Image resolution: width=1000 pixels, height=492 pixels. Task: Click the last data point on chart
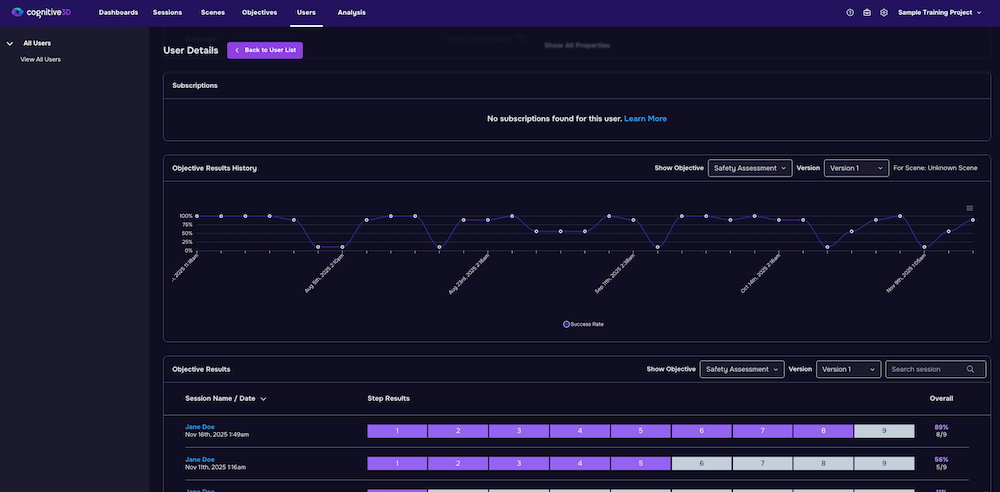click(x=972, y=220)
